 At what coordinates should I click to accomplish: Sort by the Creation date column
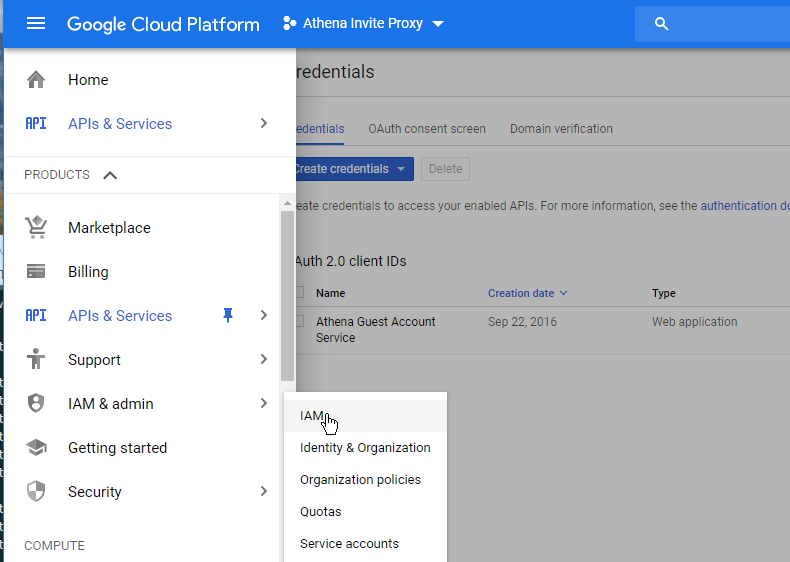[521, 293]
